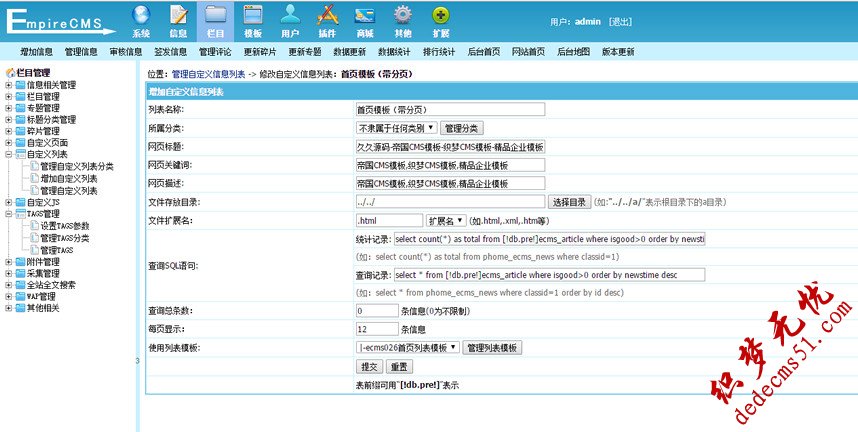Click the 重置 reset button
Viewport: 858px width, 432px height.
click(x=399, y=367)
